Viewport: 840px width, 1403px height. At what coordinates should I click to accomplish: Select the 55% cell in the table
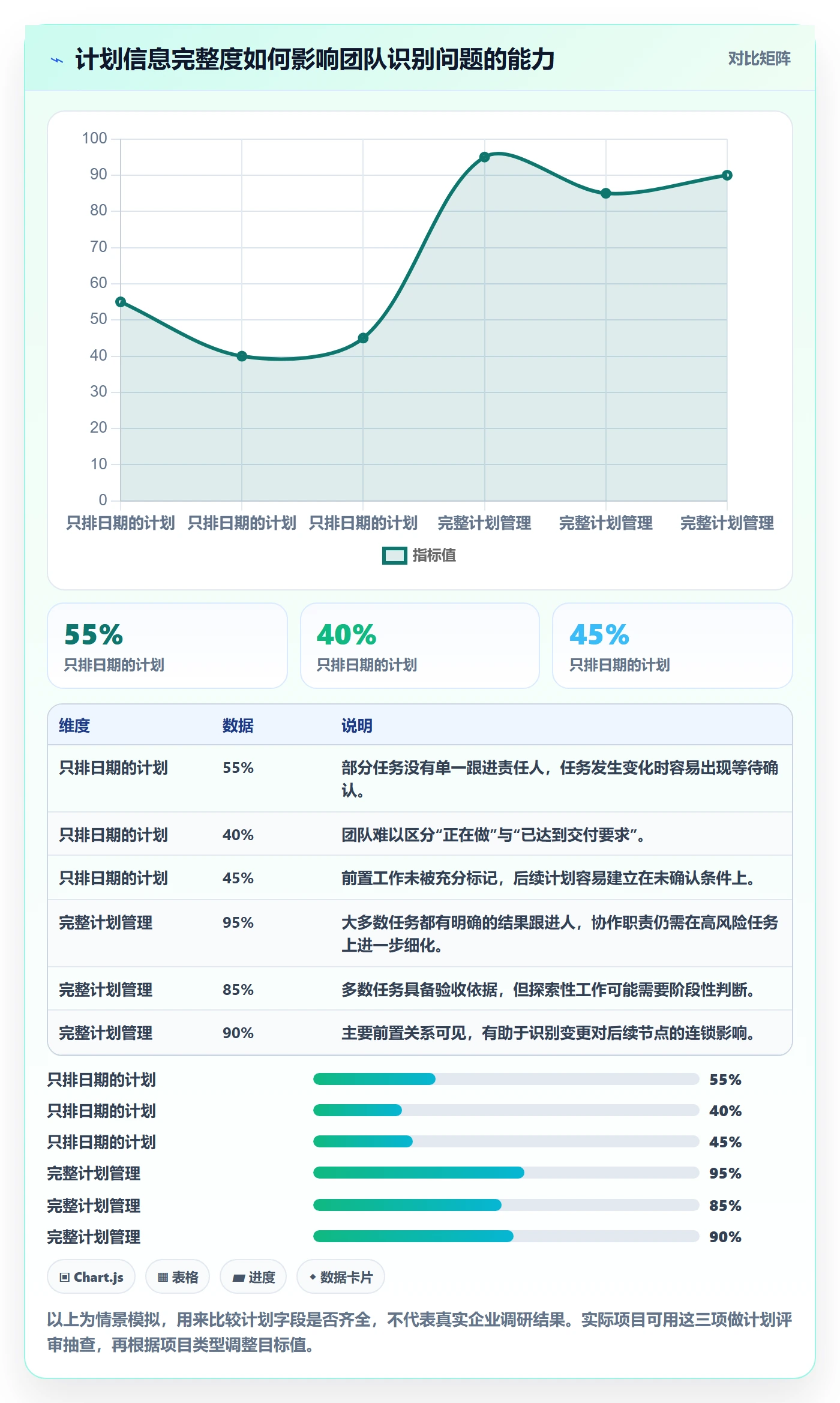(x=238, y=768)
